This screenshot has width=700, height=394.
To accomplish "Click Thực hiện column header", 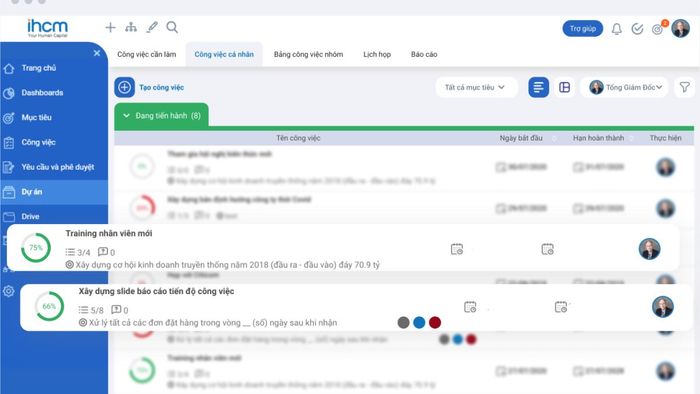I will pyautogui.click(x=665, y=138).
